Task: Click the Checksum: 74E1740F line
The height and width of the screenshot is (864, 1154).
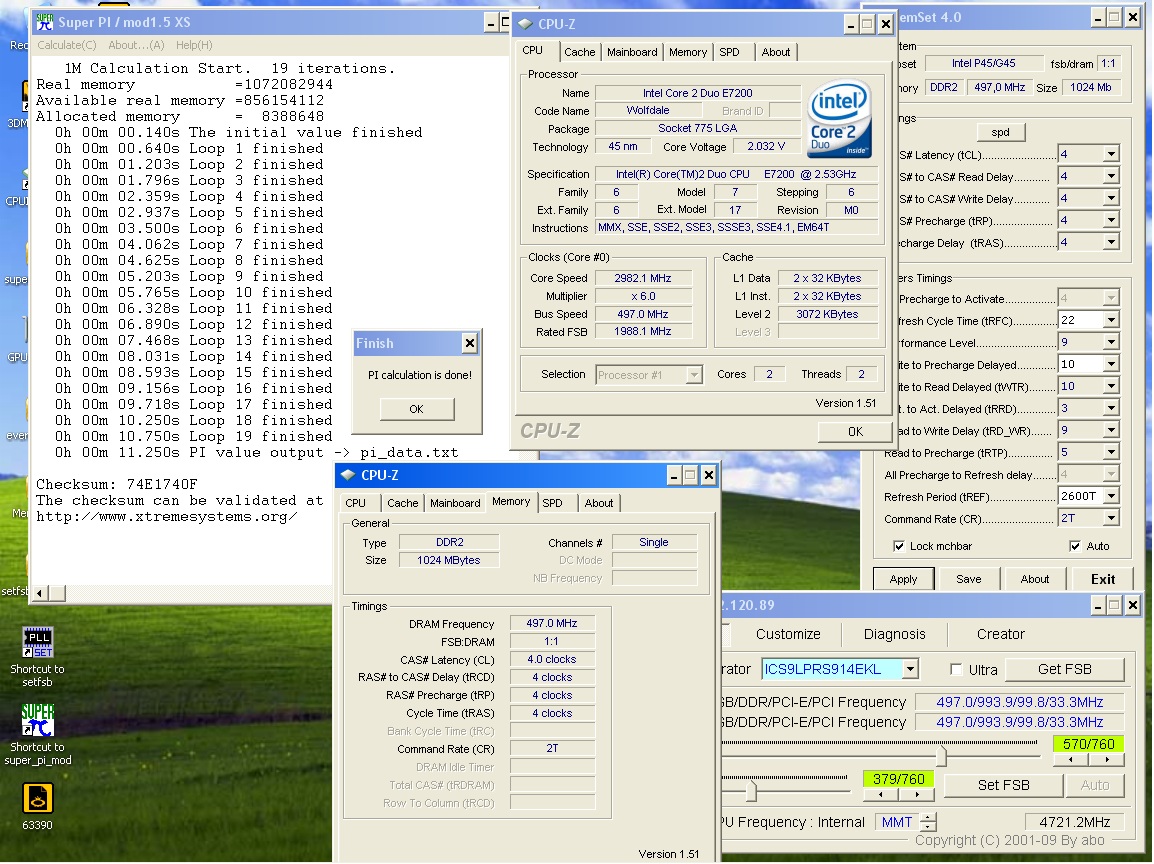Action: 117,484
